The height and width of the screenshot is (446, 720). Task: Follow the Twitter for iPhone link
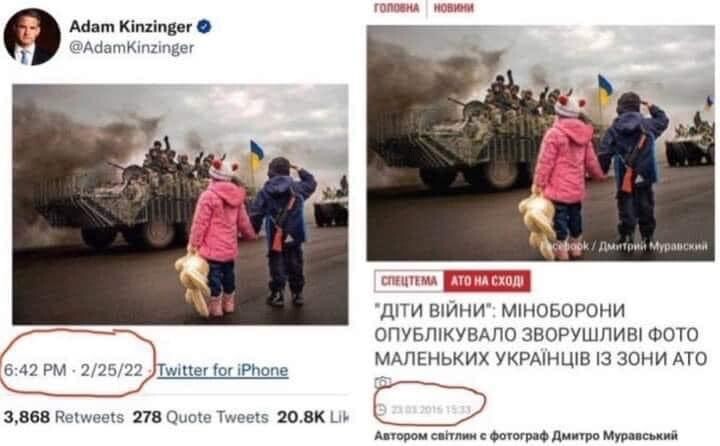(x=223, y=370)
